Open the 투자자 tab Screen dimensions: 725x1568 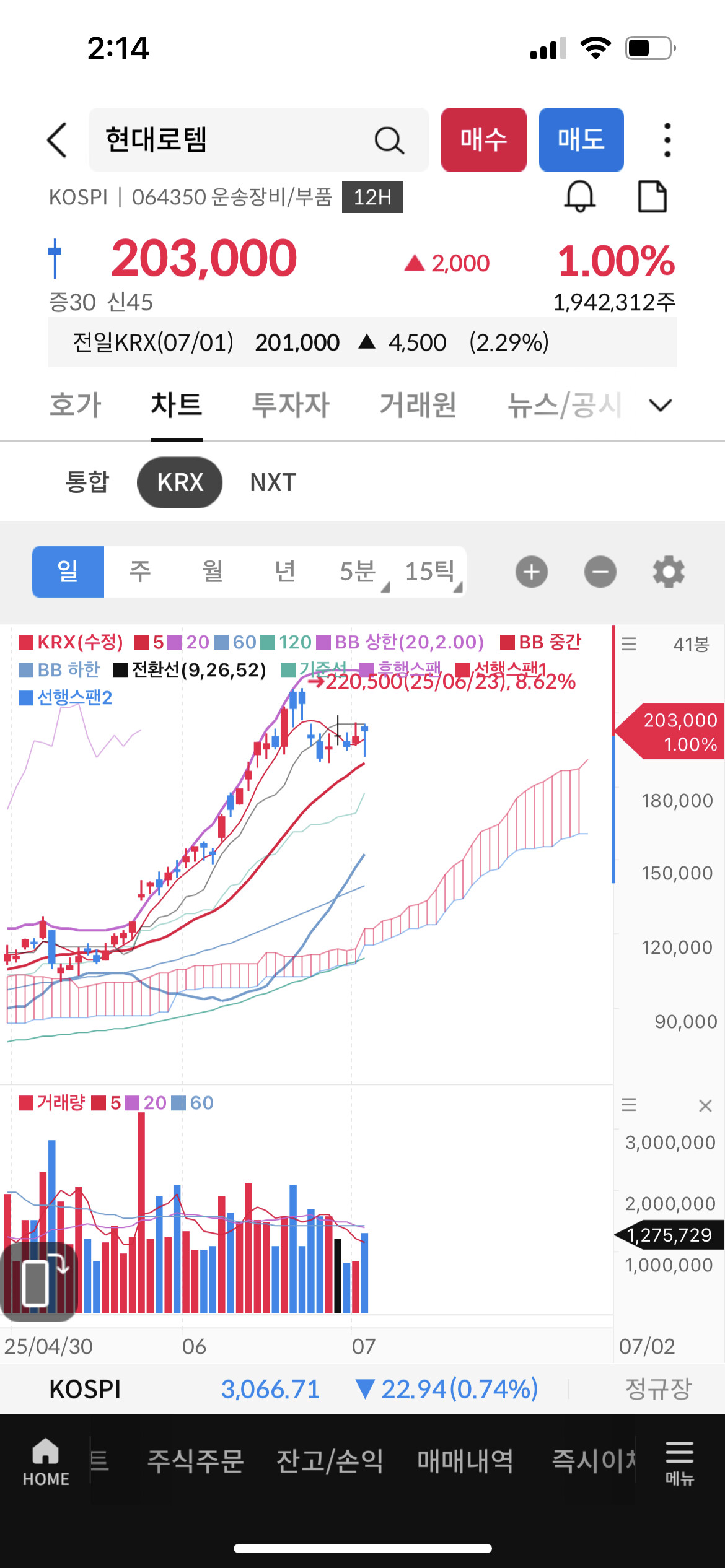pos(291,405)
